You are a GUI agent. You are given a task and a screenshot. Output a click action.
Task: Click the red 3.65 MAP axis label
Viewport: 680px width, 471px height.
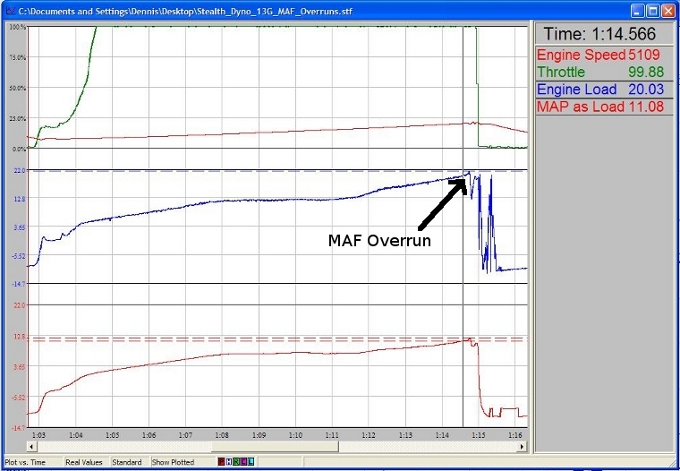(x=20, y=366)
